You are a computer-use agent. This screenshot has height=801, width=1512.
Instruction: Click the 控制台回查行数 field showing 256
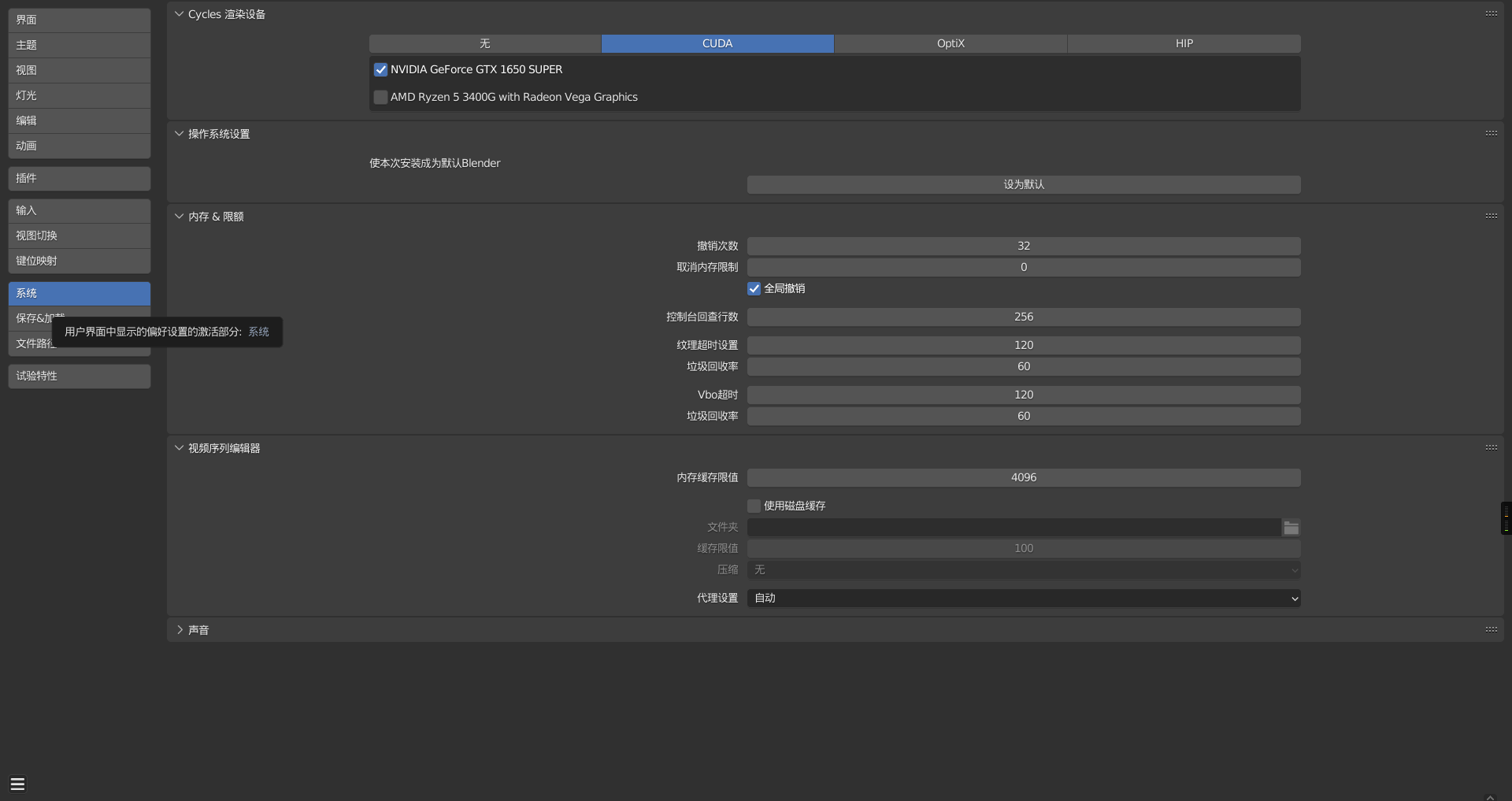(x=1024, y=317)
